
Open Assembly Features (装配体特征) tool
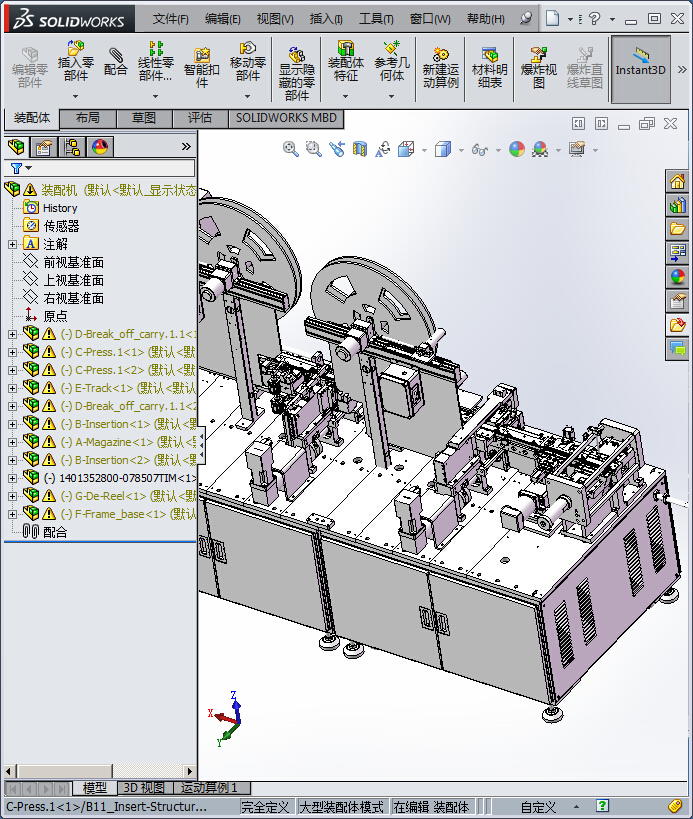click(x=345, y=62)
